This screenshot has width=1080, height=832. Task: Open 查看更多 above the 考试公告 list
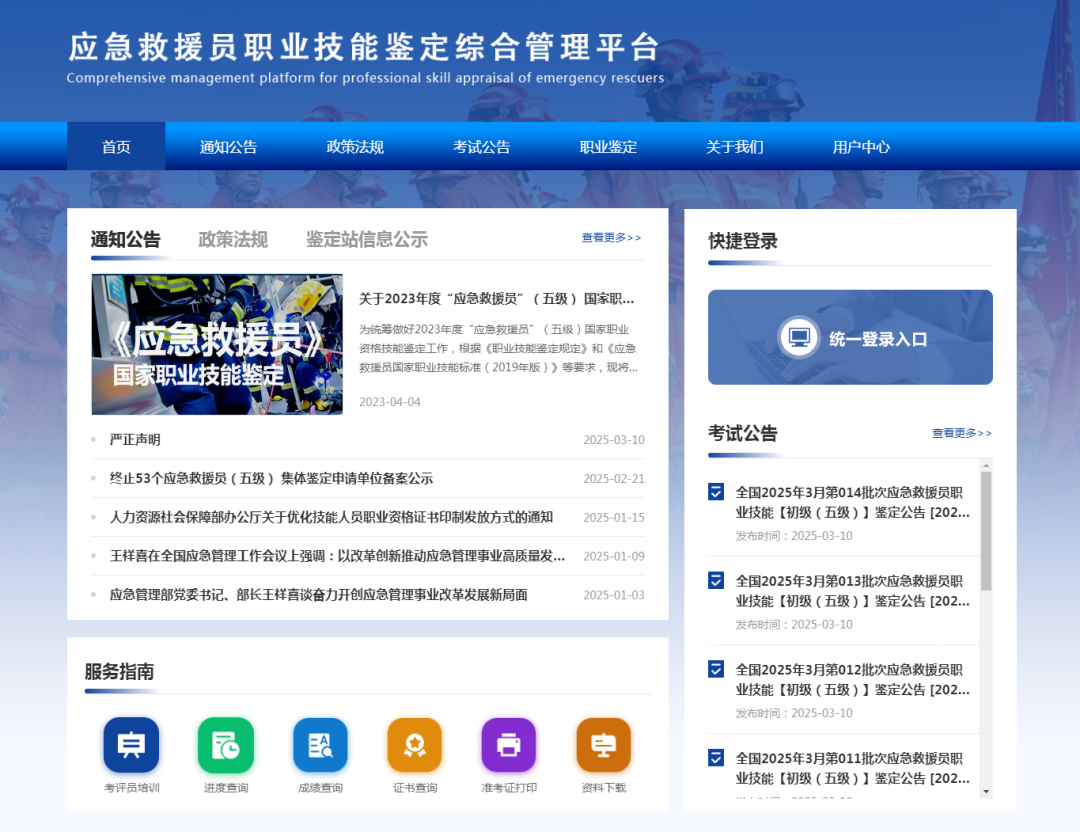[x=960, y=433]
